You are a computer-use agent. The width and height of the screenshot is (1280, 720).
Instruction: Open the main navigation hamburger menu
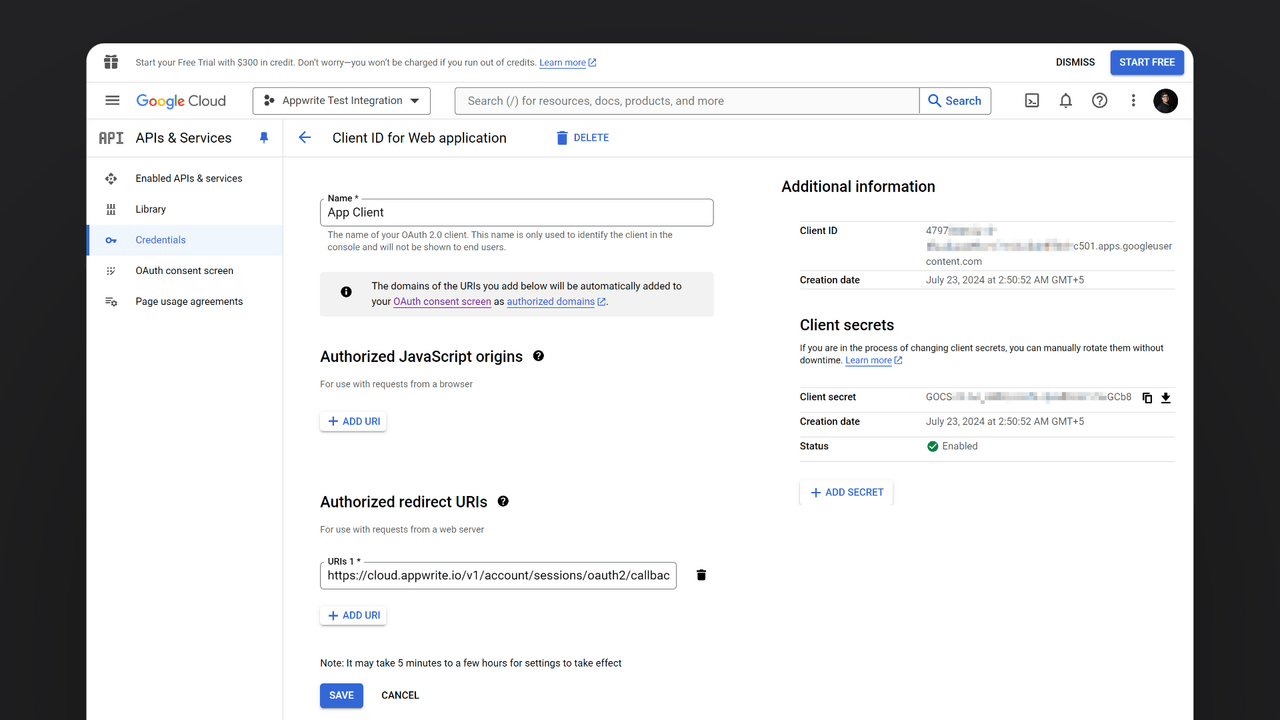click(112, 100)
